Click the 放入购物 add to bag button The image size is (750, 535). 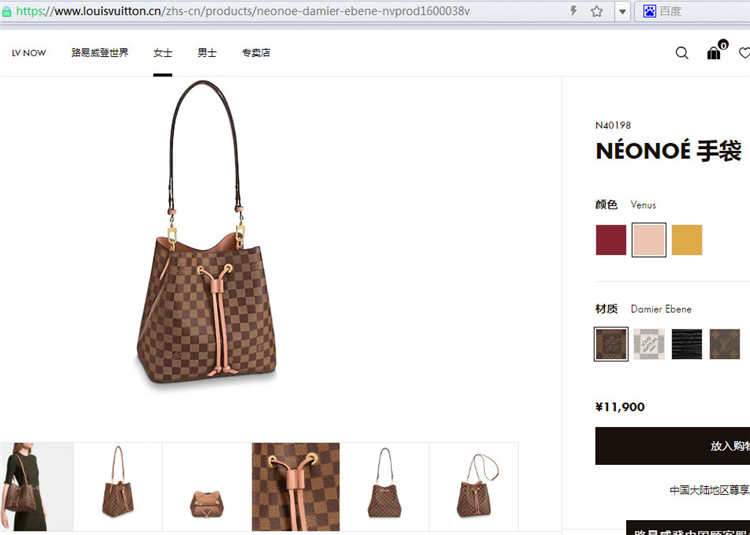673,446
